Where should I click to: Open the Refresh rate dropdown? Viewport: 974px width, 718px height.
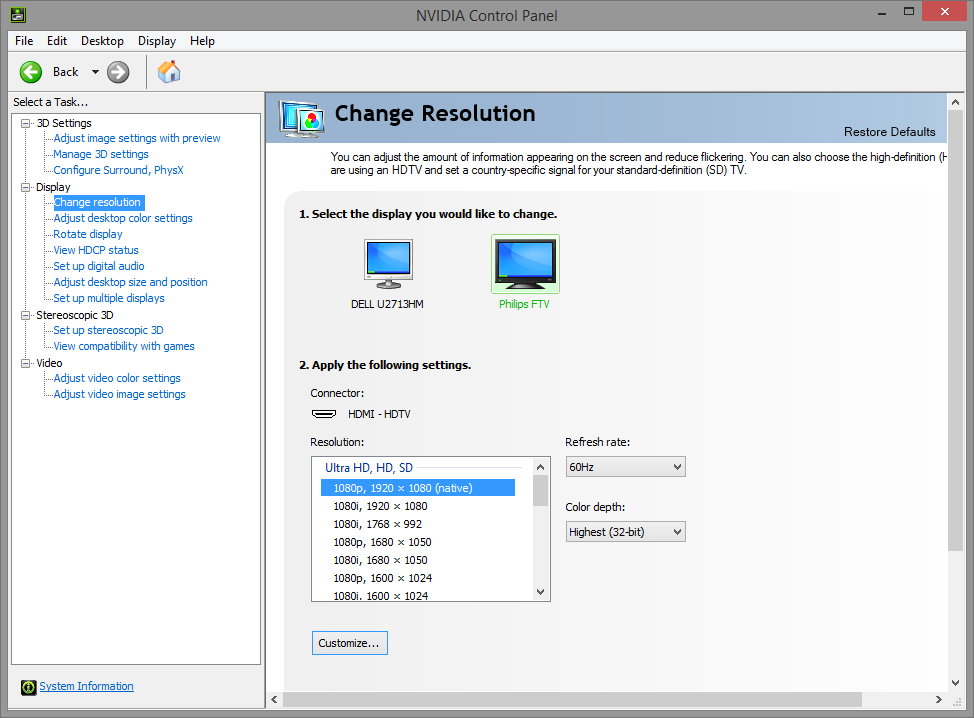click(626, 467)
